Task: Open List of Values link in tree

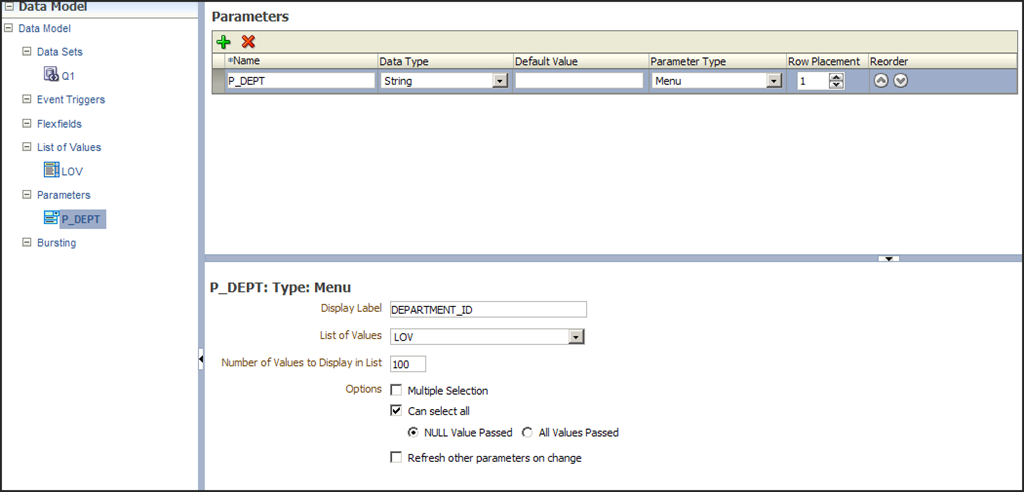Action: pos(69,148)
